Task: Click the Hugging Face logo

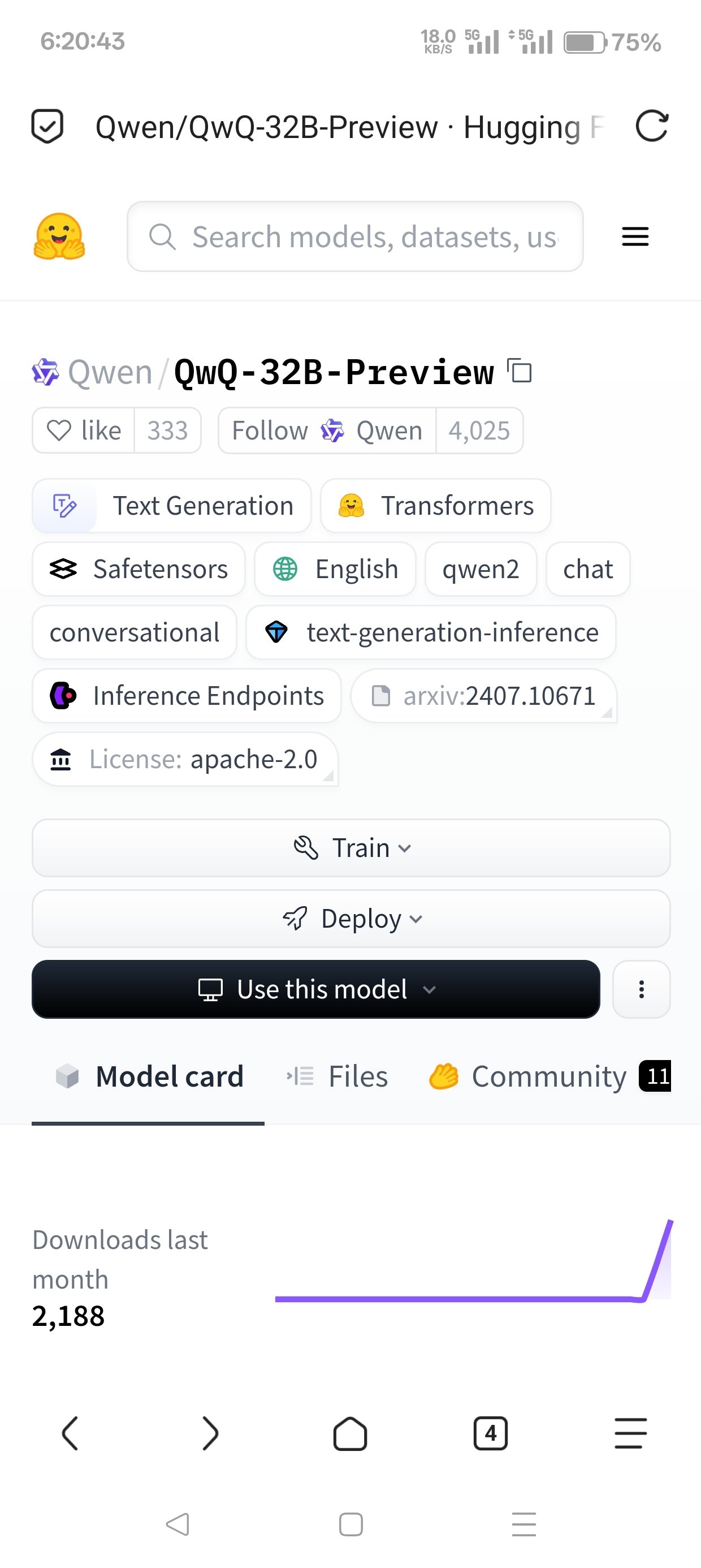Action: 59,236
